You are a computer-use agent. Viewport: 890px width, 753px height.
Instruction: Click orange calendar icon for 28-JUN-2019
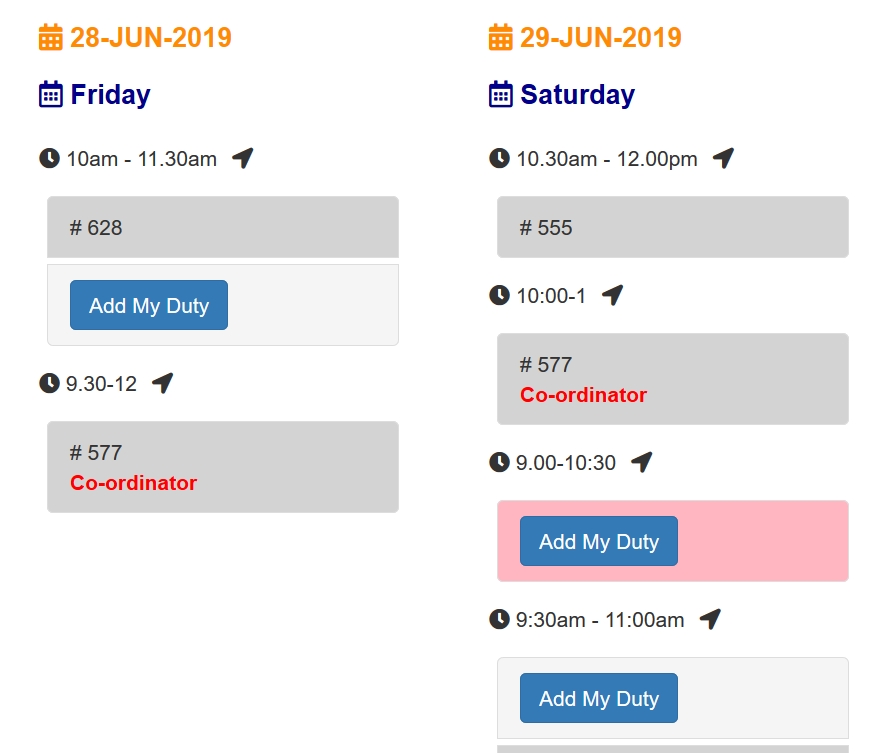point(50,38)
